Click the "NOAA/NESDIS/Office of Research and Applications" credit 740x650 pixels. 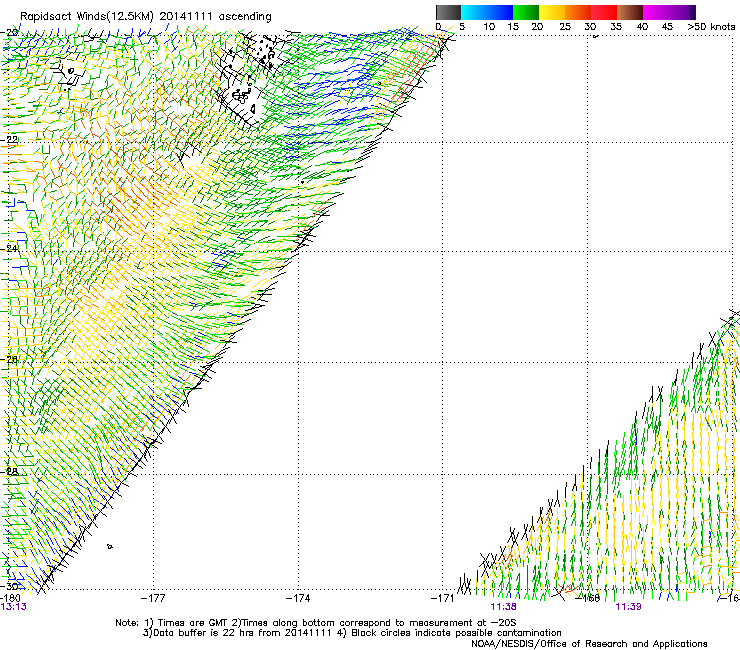coord(589,644)
